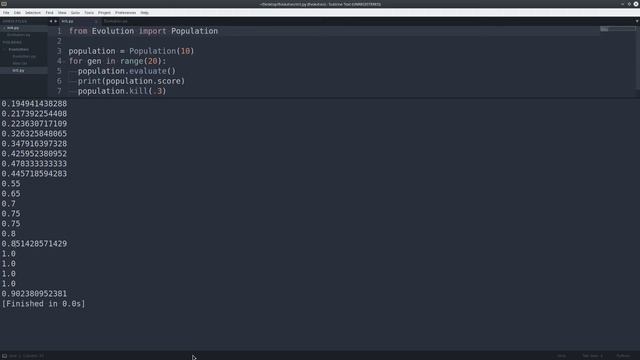Click output value 0.55
The image size is (640, 360).
[11, 184]
